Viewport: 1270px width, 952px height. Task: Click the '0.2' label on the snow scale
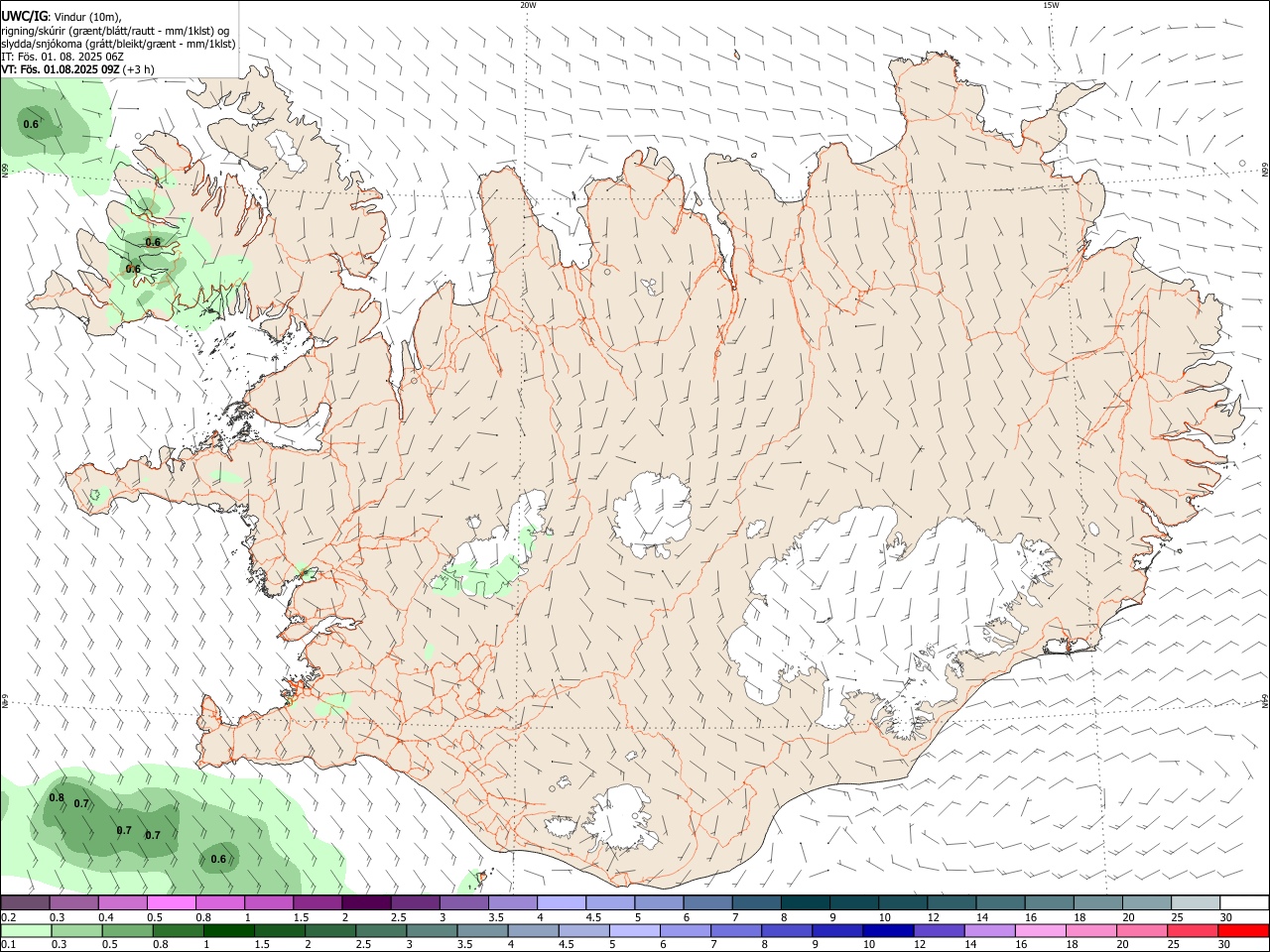click(8, 917)
